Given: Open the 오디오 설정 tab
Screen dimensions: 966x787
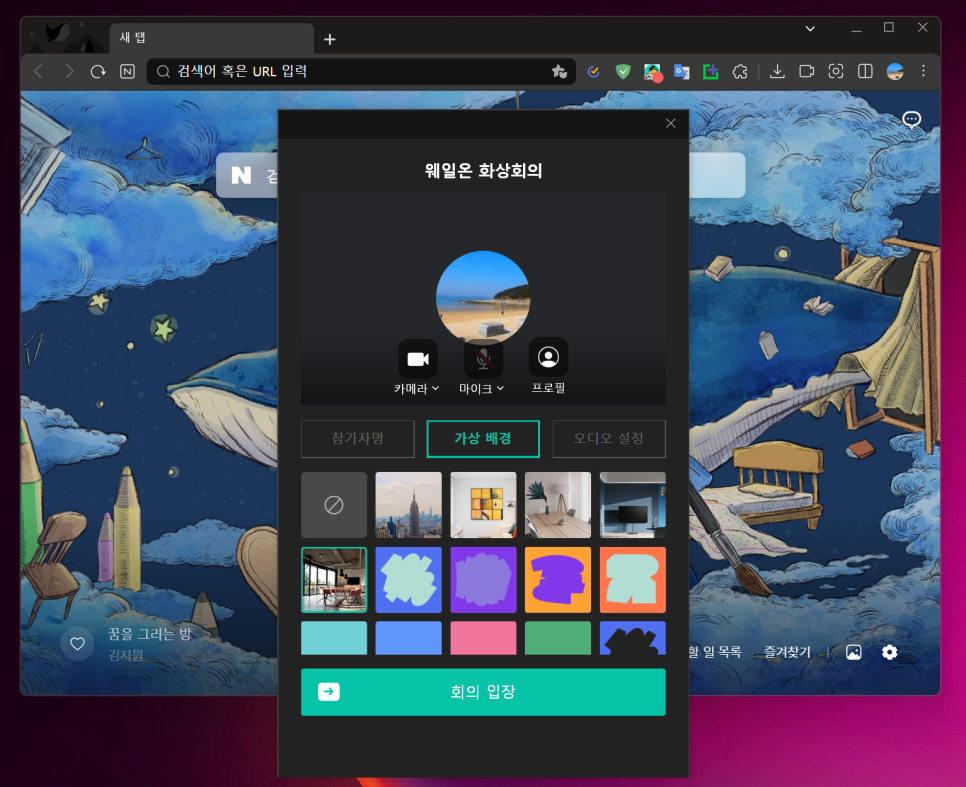Looking at the screenshot, I should click(609, 439).
